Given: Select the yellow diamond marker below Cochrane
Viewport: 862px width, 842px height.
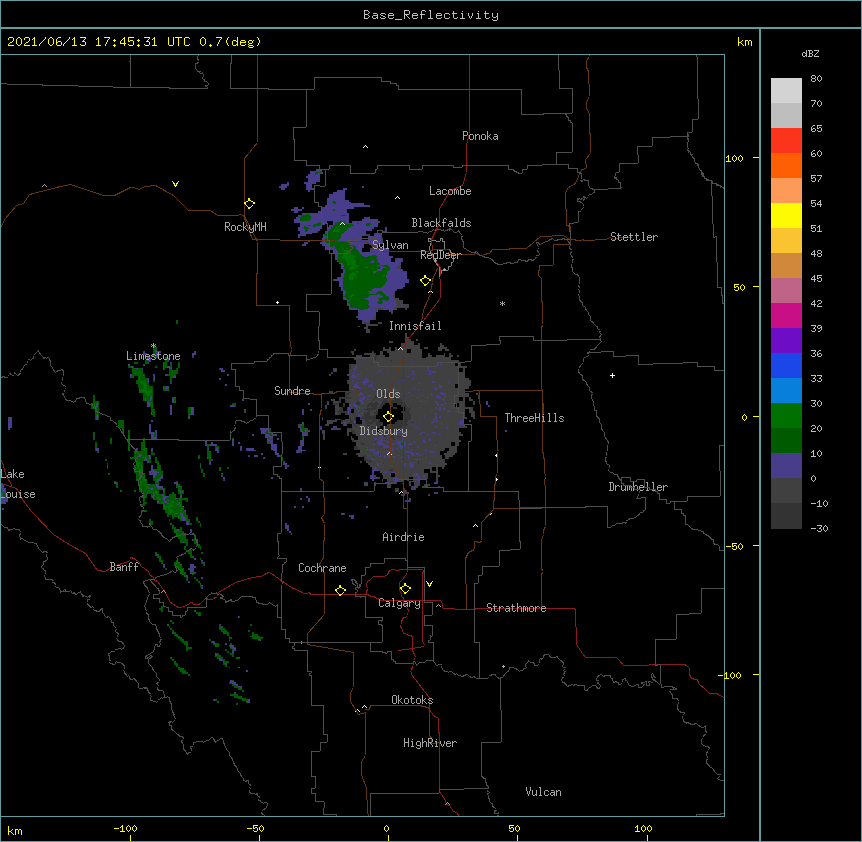Looking at the screenshot, I should click(x=340, y=591).
